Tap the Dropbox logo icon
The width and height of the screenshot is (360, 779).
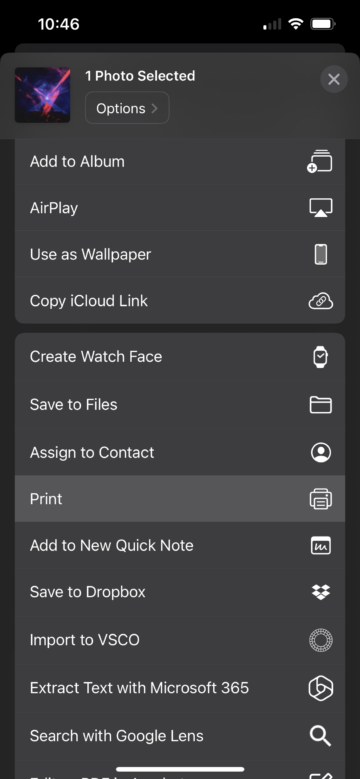321,592
